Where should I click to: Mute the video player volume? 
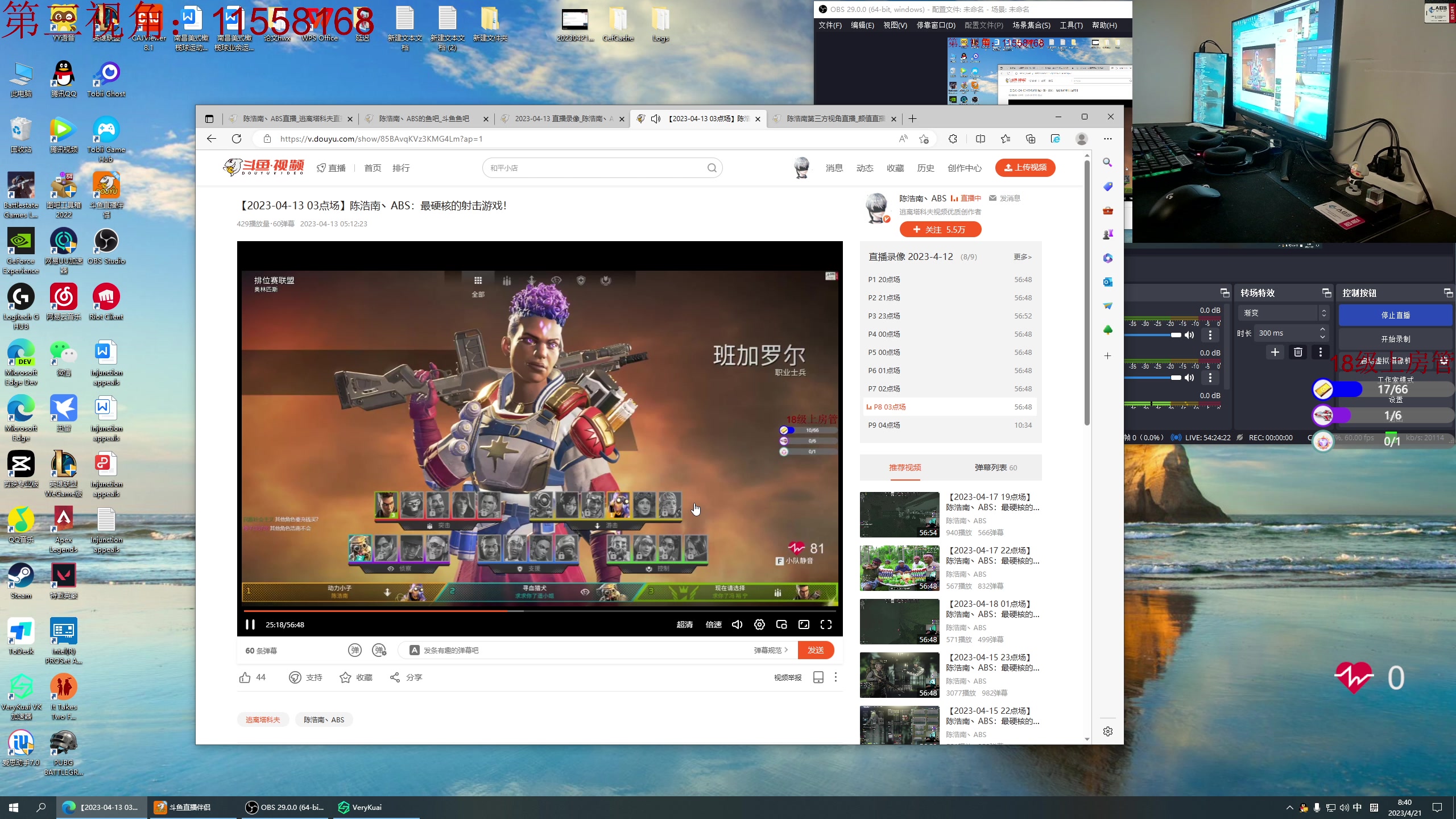click(x=737, y=624)
